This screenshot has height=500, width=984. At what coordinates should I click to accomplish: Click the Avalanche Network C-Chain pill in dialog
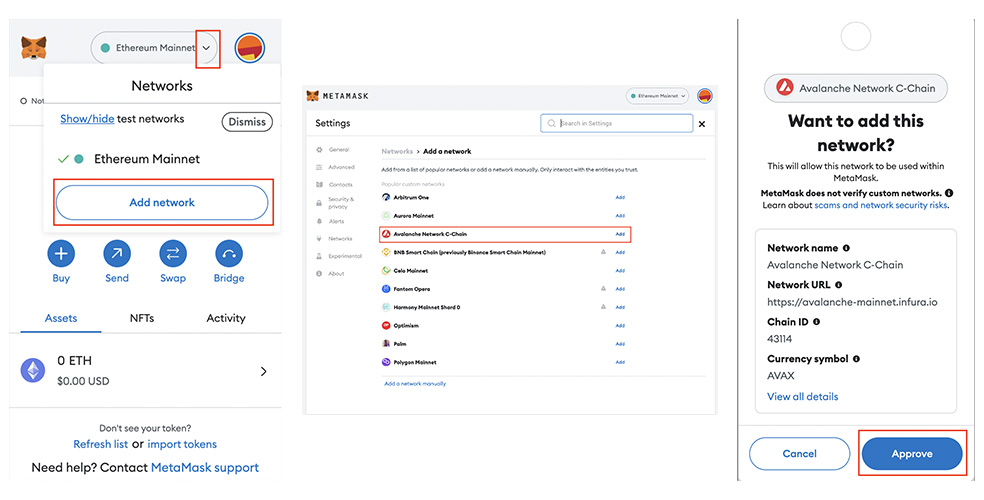point(855,88)
